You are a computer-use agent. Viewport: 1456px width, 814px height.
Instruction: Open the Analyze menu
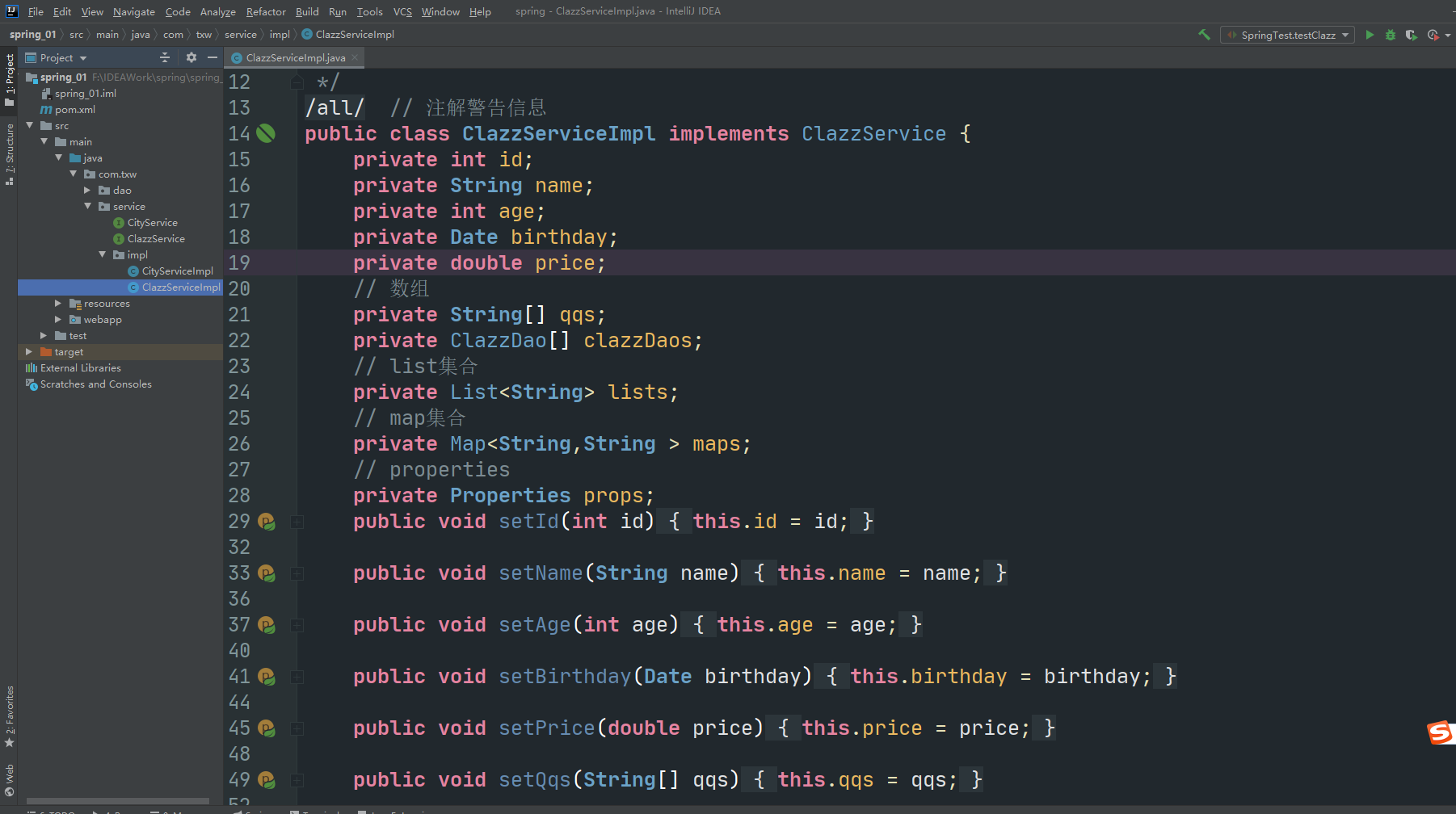pos(218,11)
